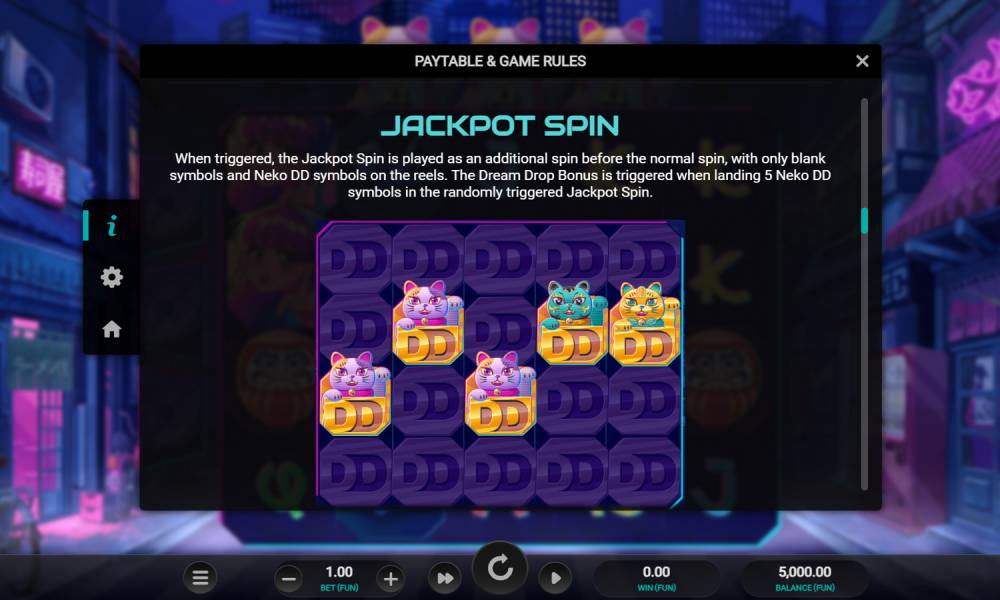Click the pink Neko symbol in second reel
The width and height of the screenshot is (1000, 600).
click(x=428, y=322)
